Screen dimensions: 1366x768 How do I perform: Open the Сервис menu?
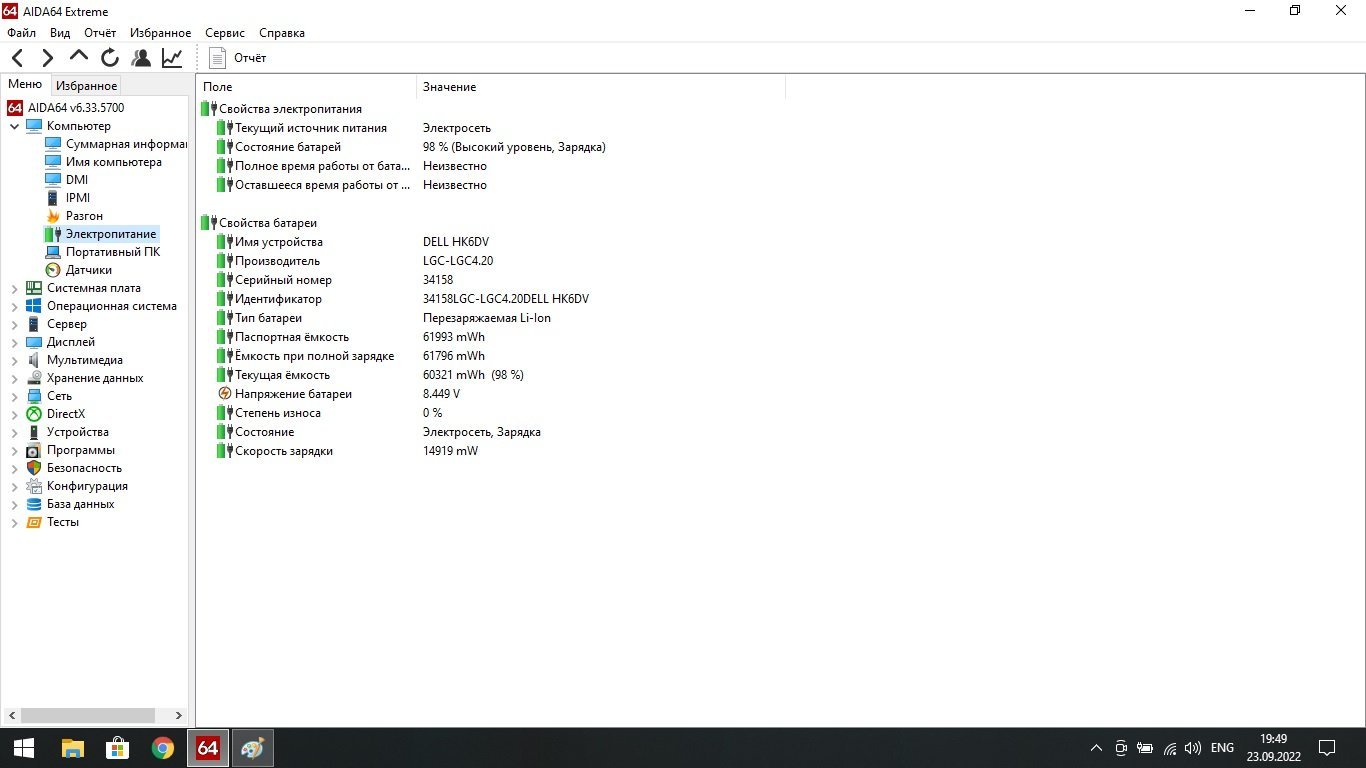tap(225, 33)
